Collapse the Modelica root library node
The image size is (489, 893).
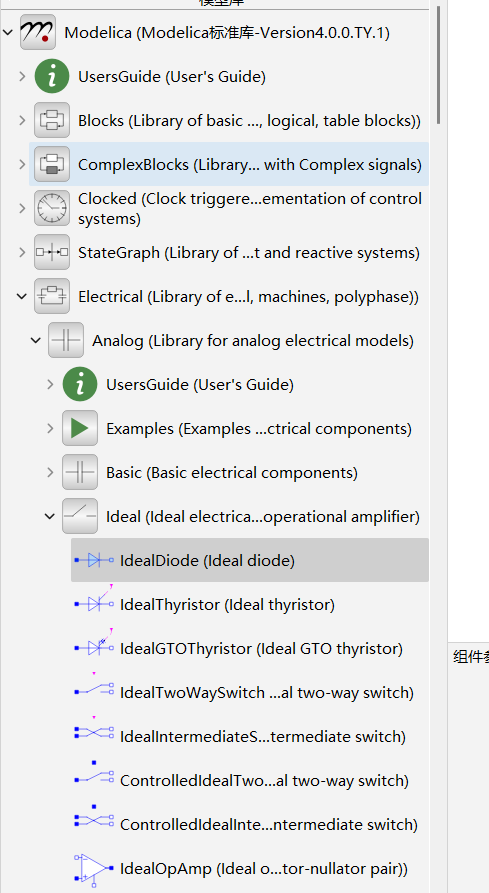point(7,32)
